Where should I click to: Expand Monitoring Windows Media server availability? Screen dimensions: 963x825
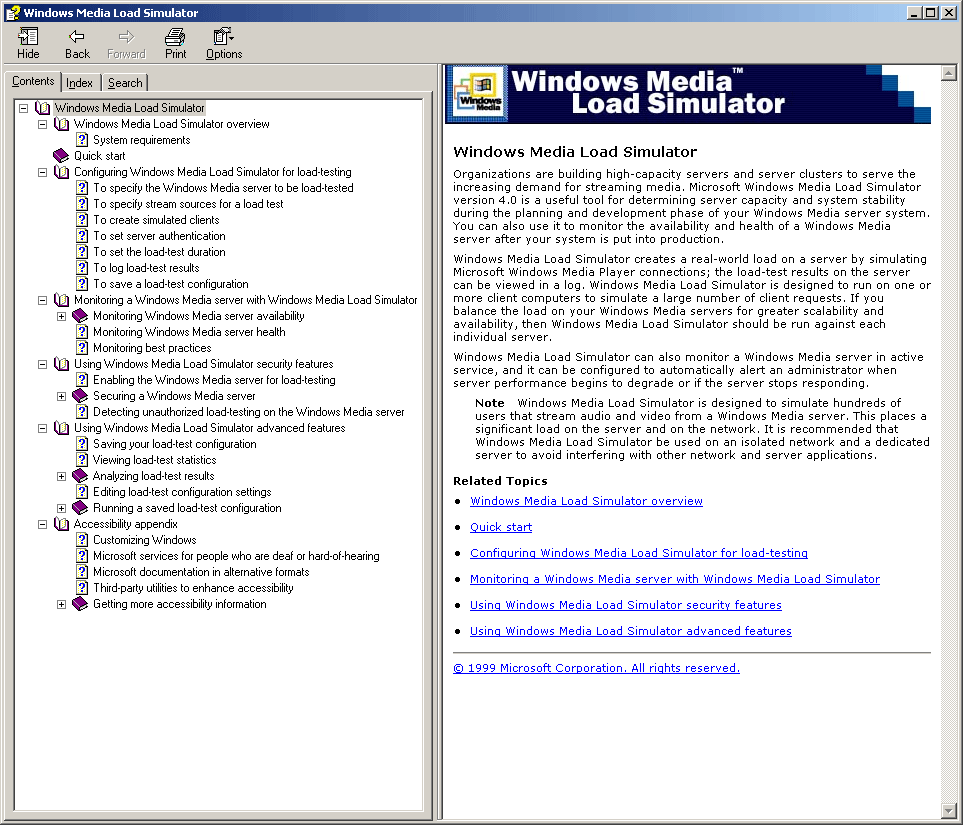coord(61,316)
